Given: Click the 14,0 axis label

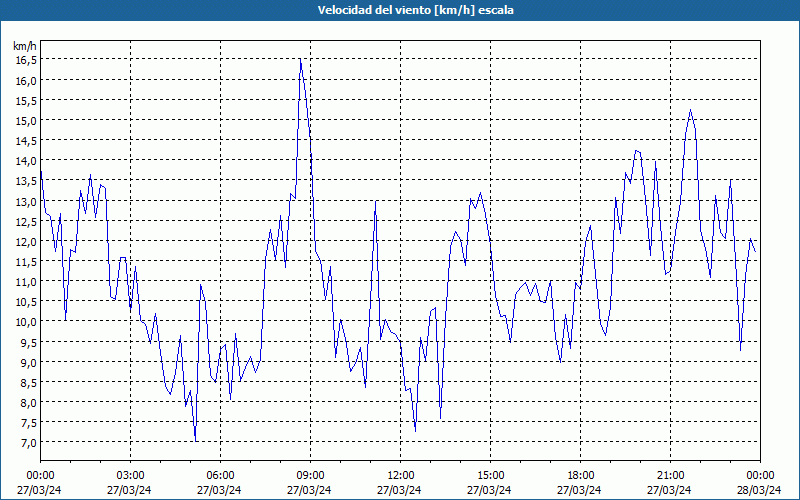Looking at the screenshot, I should pyautogui.click(x=26, y=161).
